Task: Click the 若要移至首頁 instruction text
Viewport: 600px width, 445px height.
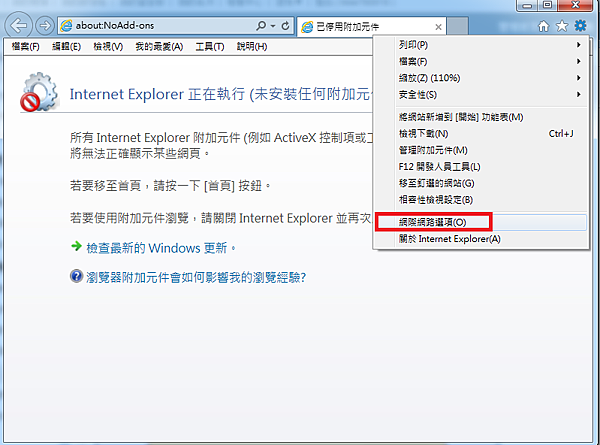Action: point(170,186)
